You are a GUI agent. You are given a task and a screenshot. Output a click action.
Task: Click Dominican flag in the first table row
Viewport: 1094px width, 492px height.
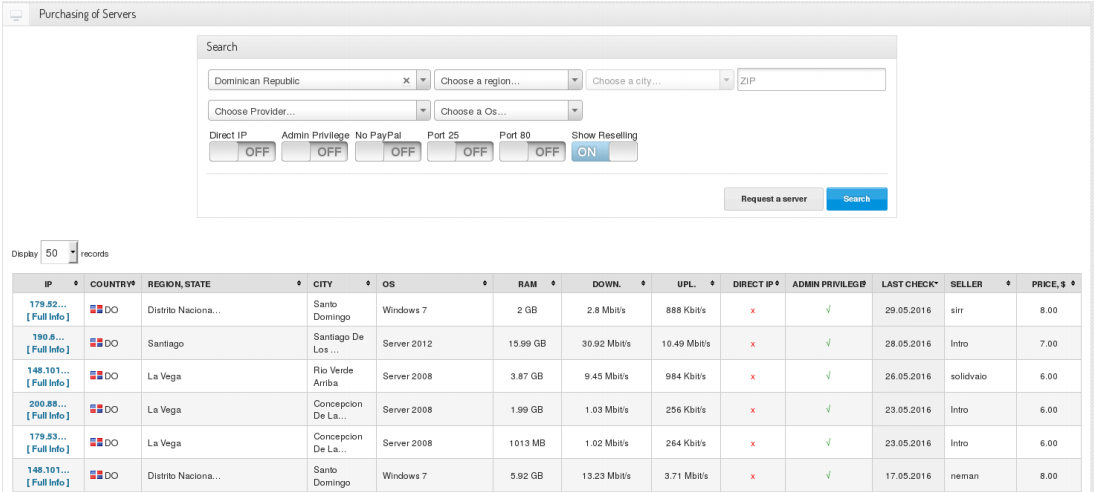[x=97, y=309]
